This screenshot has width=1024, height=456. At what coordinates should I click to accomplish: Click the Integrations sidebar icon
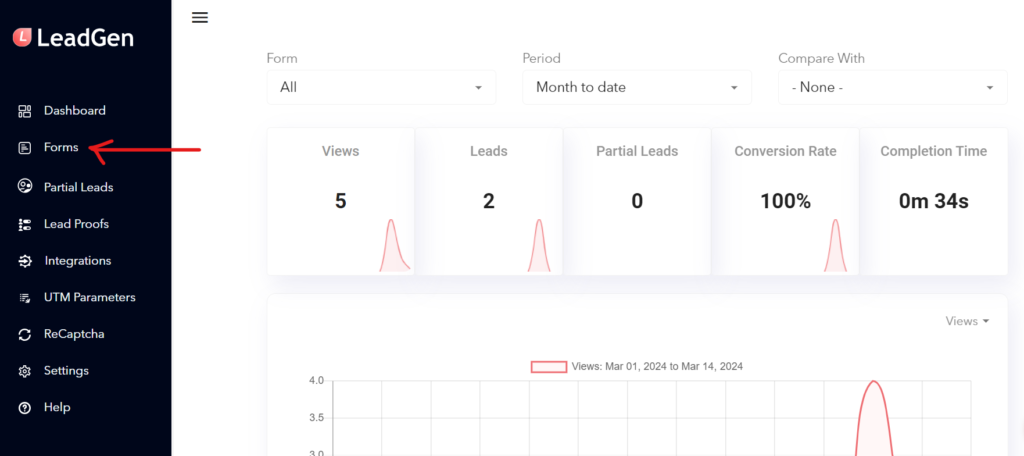click(24, 261)
